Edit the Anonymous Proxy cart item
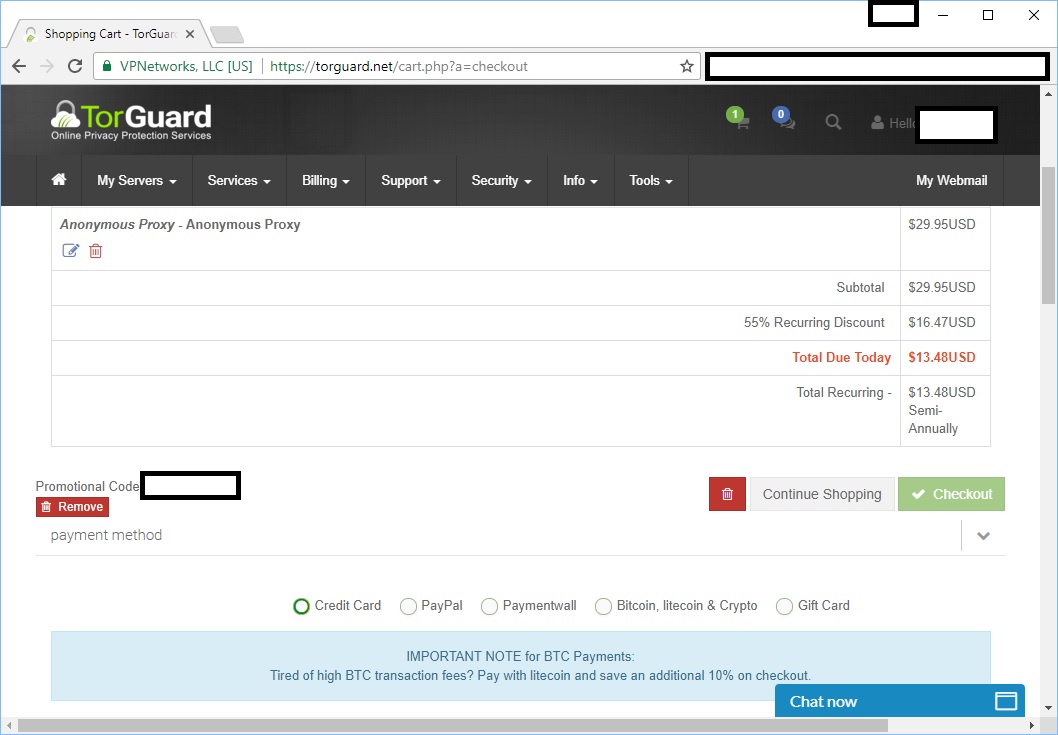The width and height of the screenshot is (1058, 735). tap(70, 251)
